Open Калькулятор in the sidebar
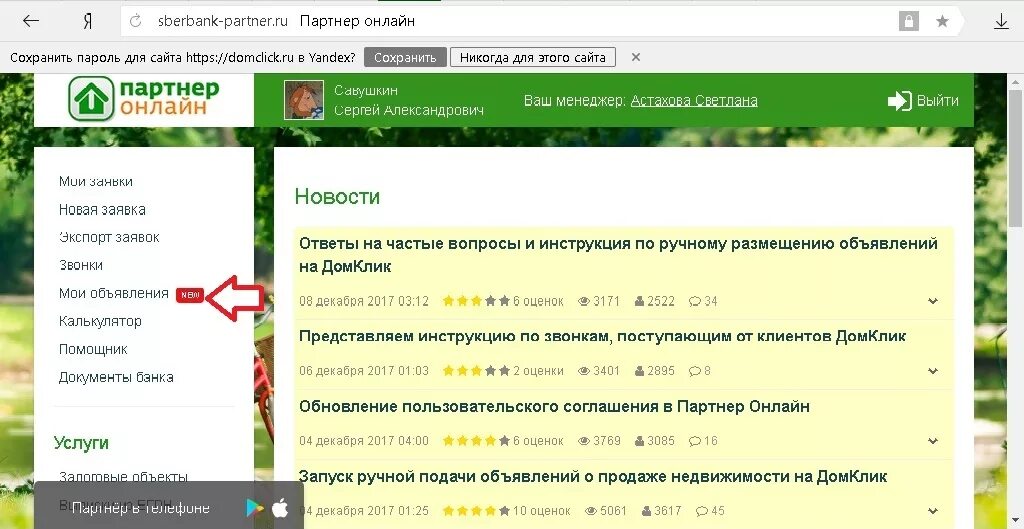1024x529 pixels. [x=100, y=321]
